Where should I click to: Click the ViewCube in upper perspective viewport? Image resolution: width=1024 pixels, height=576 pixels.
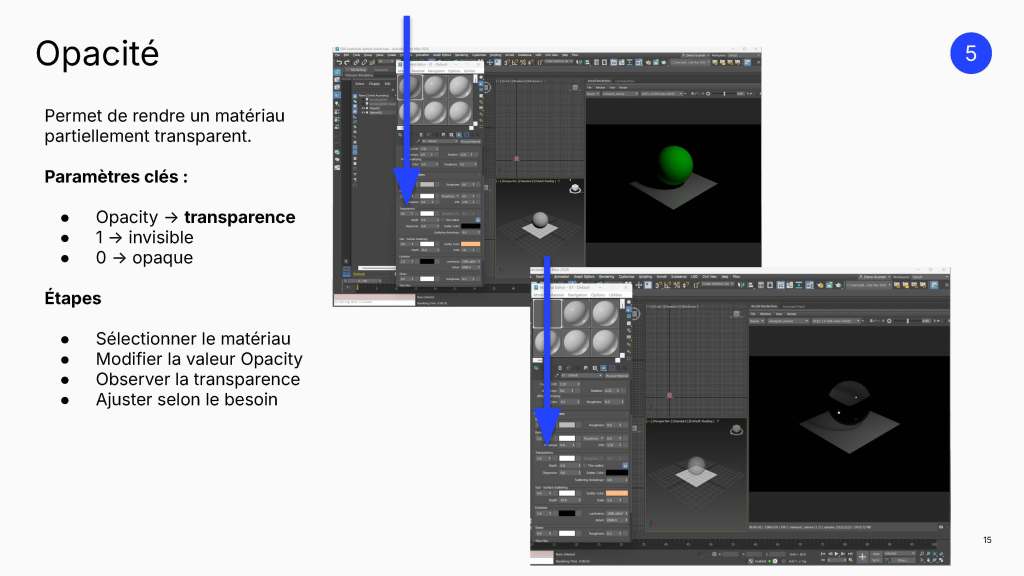click(575, 189)
